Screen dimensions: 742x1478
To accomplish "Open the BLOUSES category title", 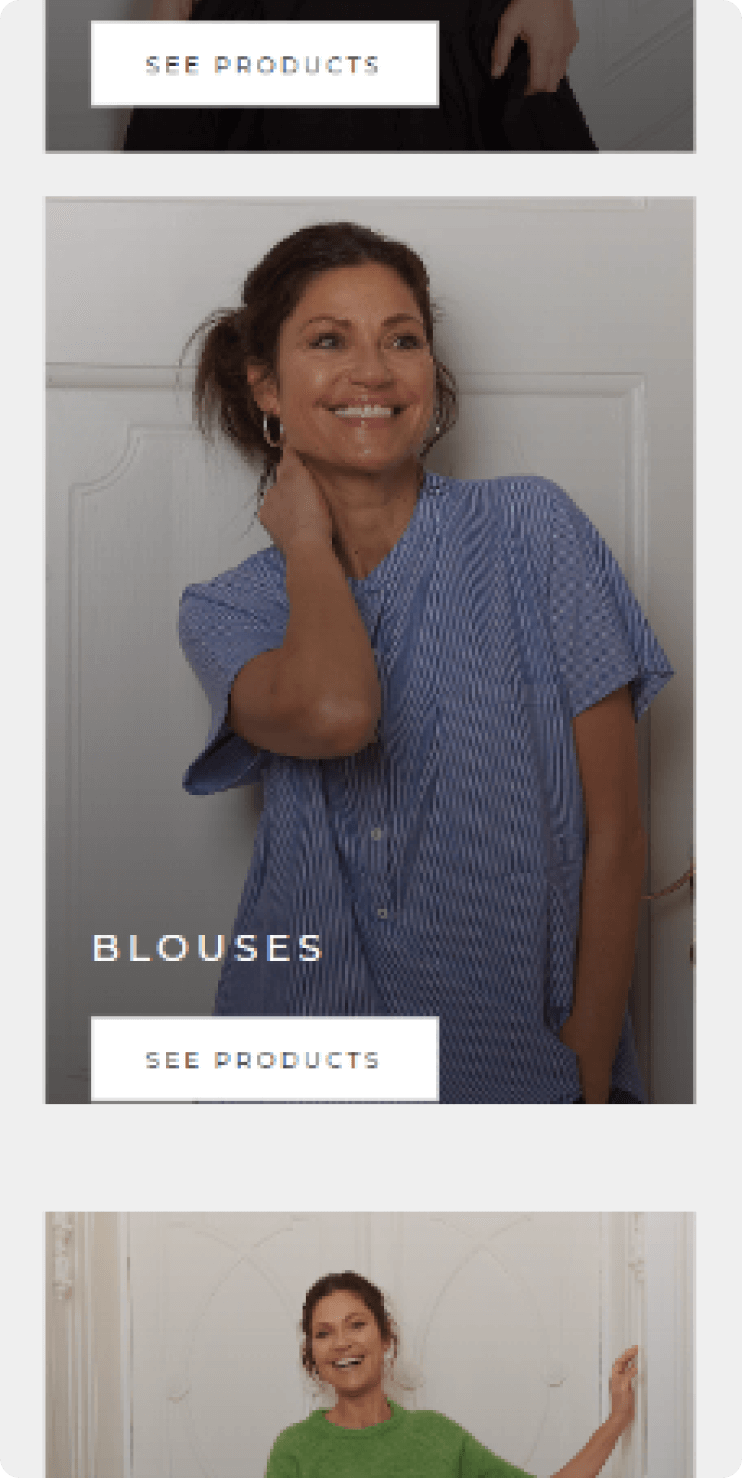I will [x=208, y=948].
